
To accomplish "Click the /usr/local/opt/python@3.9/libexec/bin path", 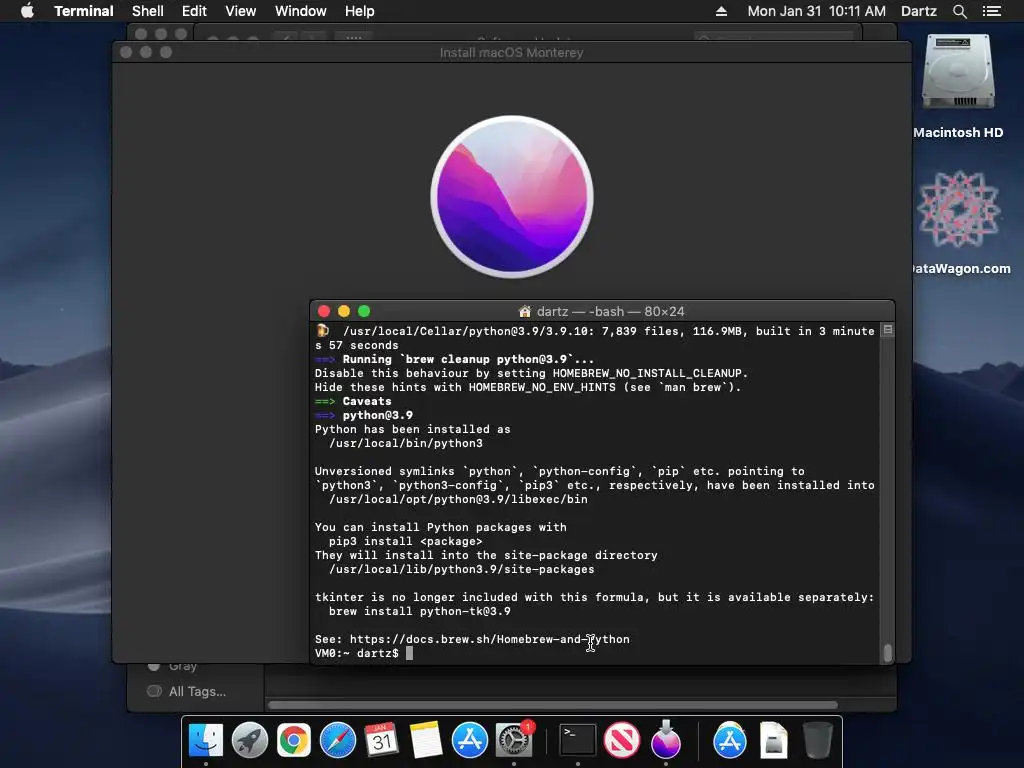I will 458,499.
